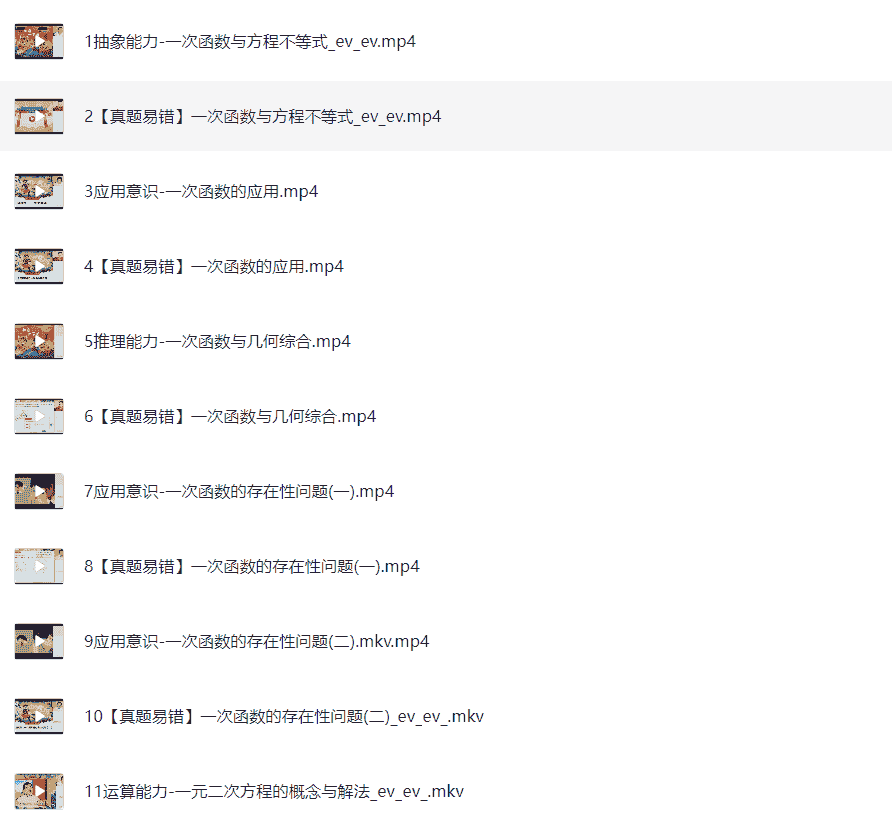
Task: Click play icon for 10【真题易错】存在性问题(二)
Action: [39, 716]
